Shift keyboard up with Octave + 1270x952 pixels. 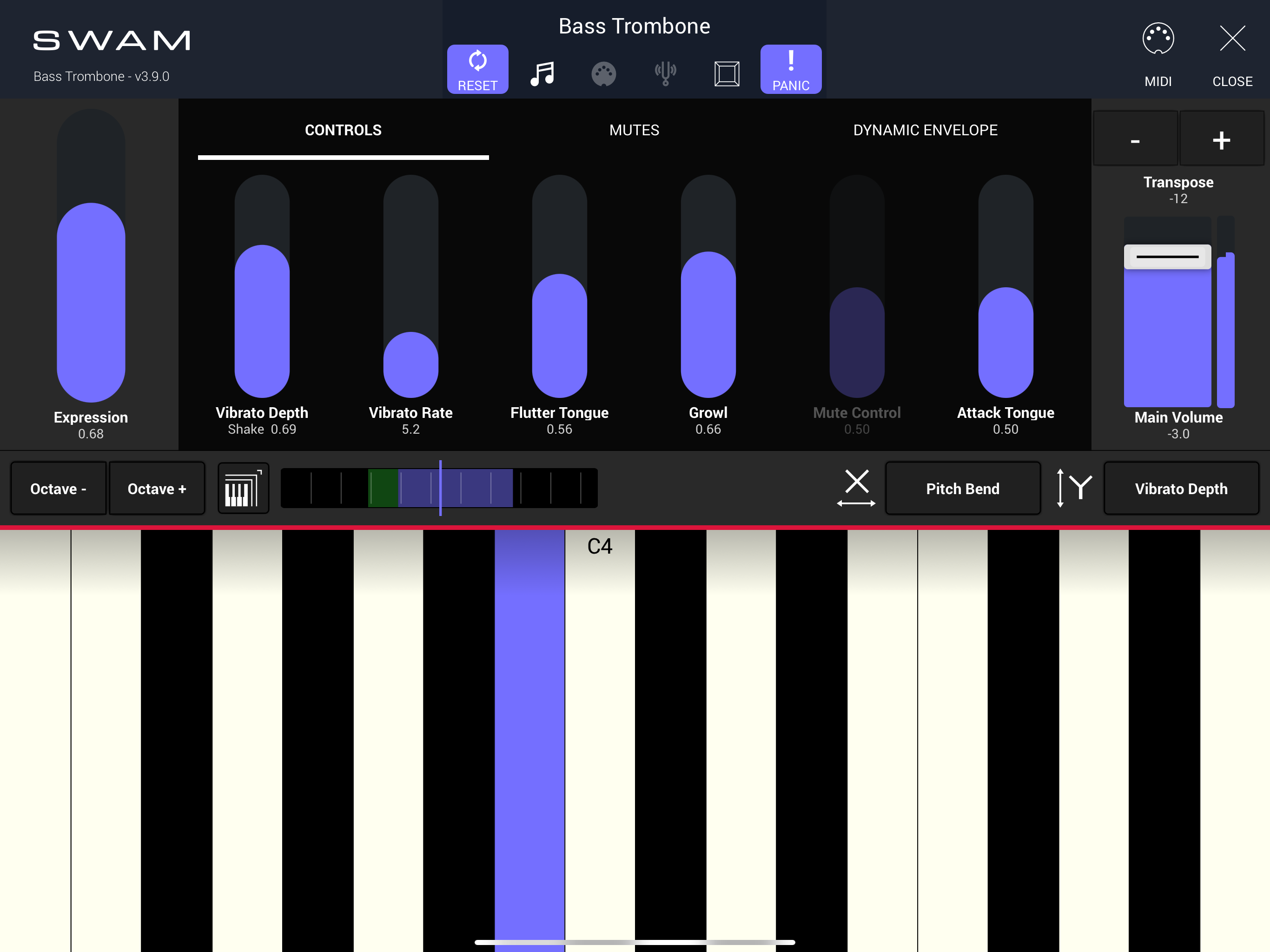[x=157, y=488]
